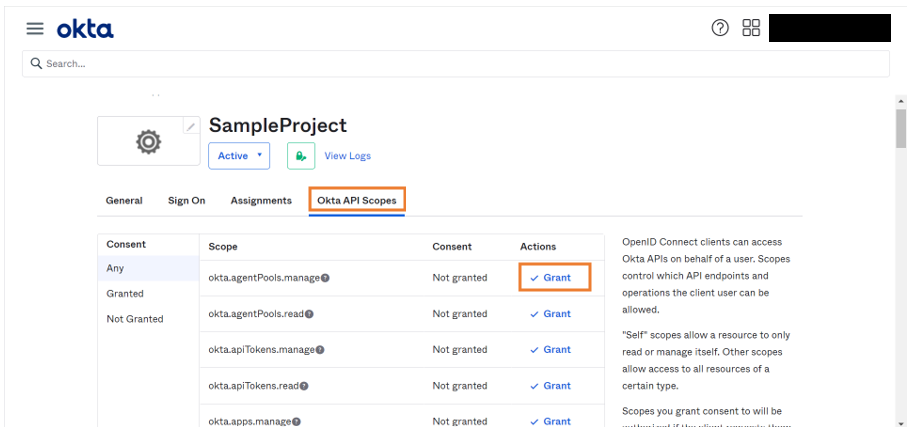Click the pencil edit logo icon
Screen dimensions: 909x427
(191, 126)
